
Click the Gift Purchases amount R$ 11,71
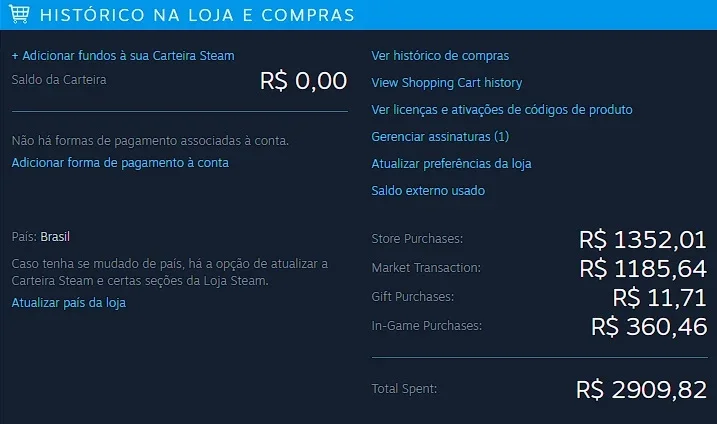[659, 298]
